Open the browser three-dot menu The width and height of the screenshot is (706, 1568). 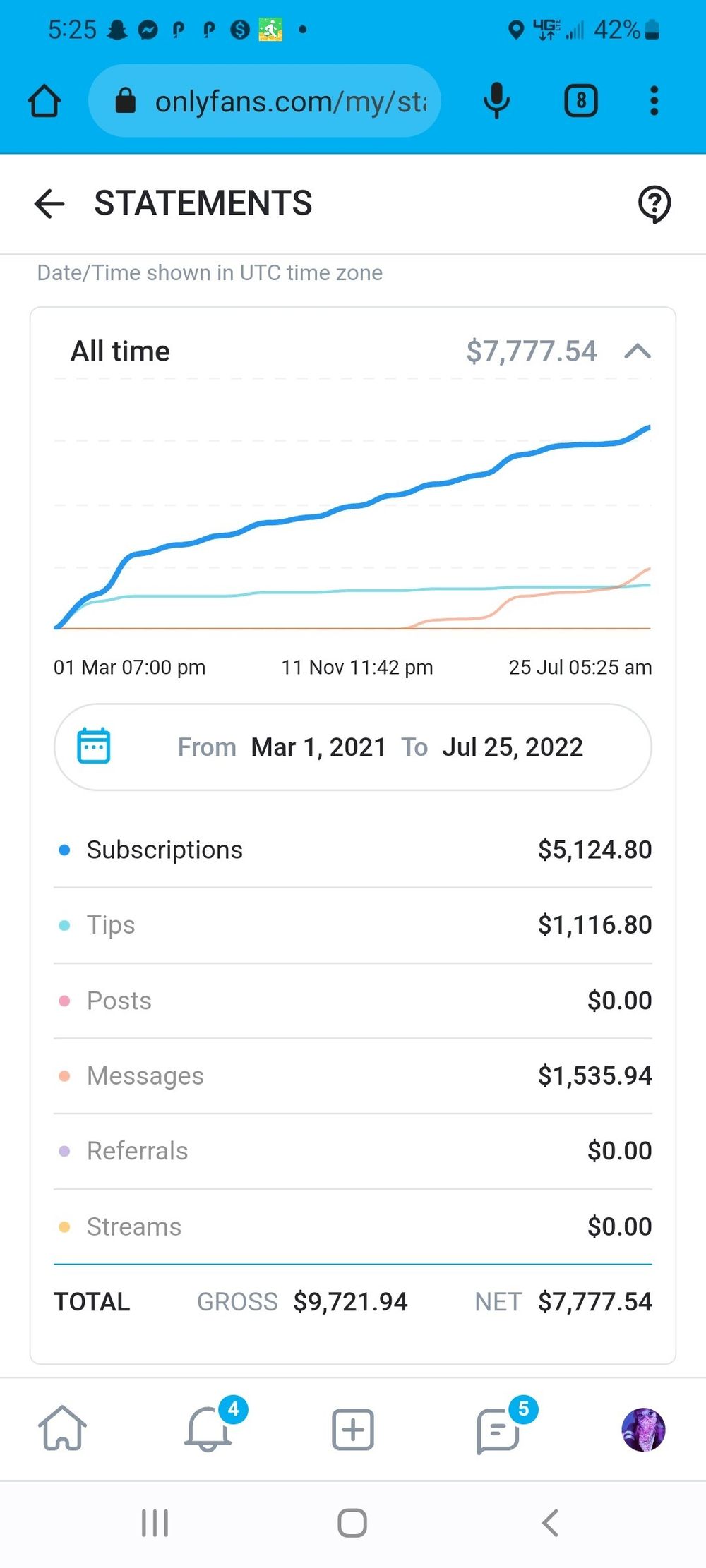tap(654, 101)
